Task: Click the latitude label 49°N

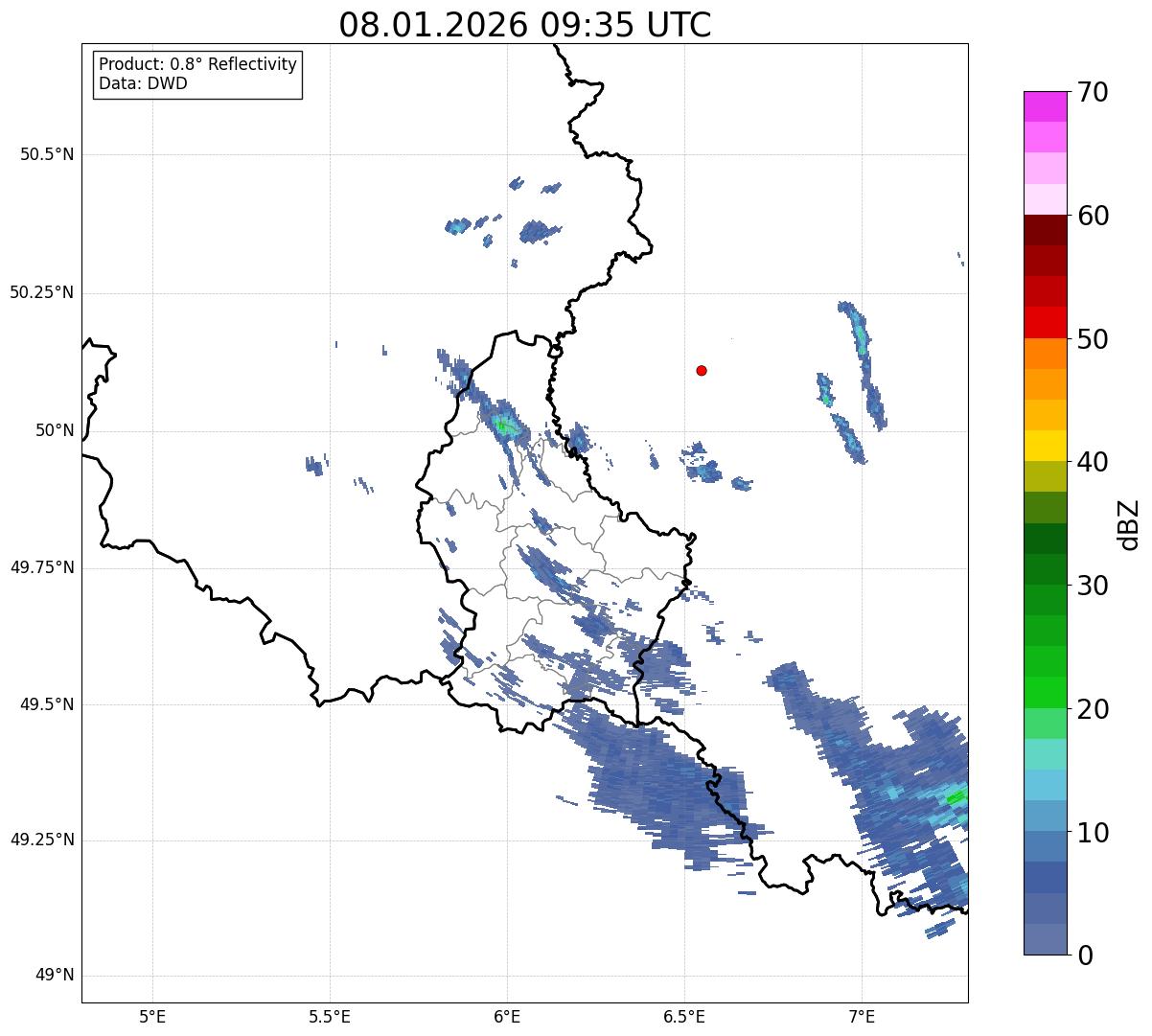Action: coord(55,975)
